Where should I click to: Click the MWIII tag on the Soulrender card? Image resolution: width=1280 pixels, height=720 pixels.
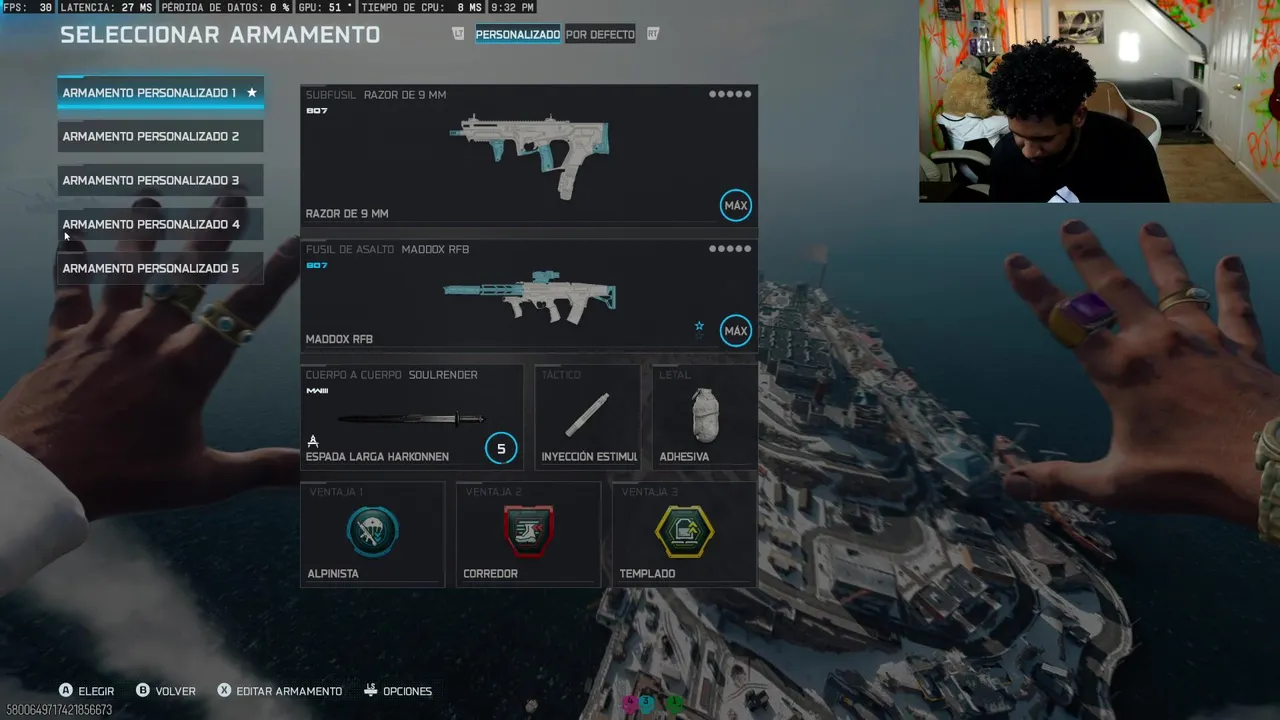(317, 391)
